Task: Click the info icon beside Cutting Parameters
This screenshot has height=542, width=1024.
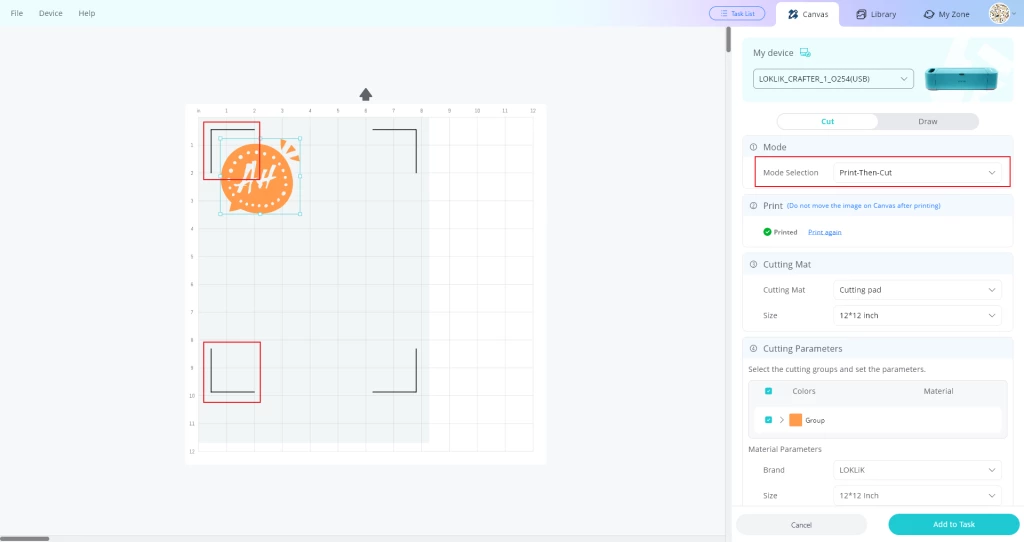Action: click(754, 349)
